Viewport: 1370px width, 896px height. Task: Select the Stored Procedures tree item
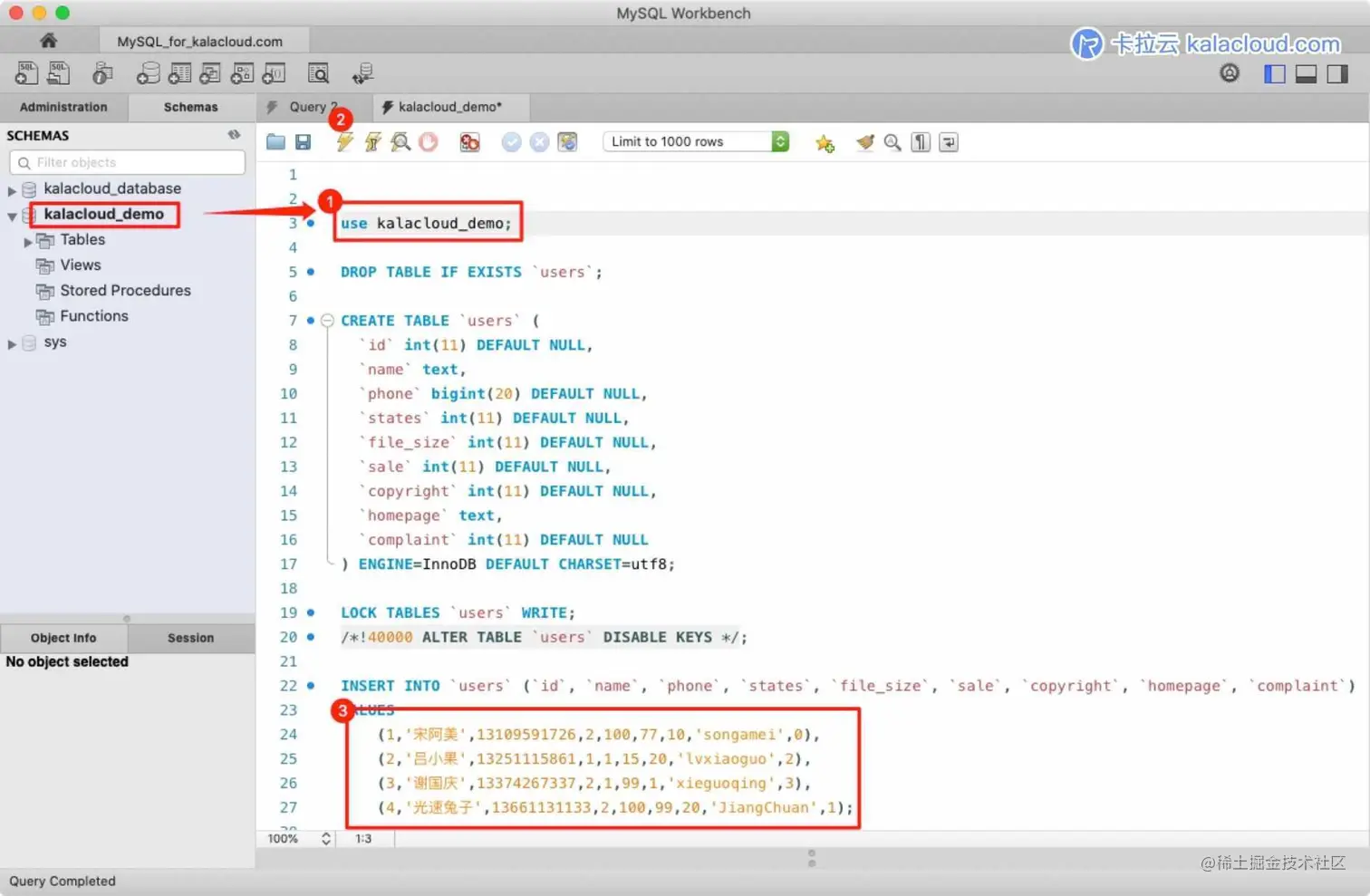click(x=125, y=290)
